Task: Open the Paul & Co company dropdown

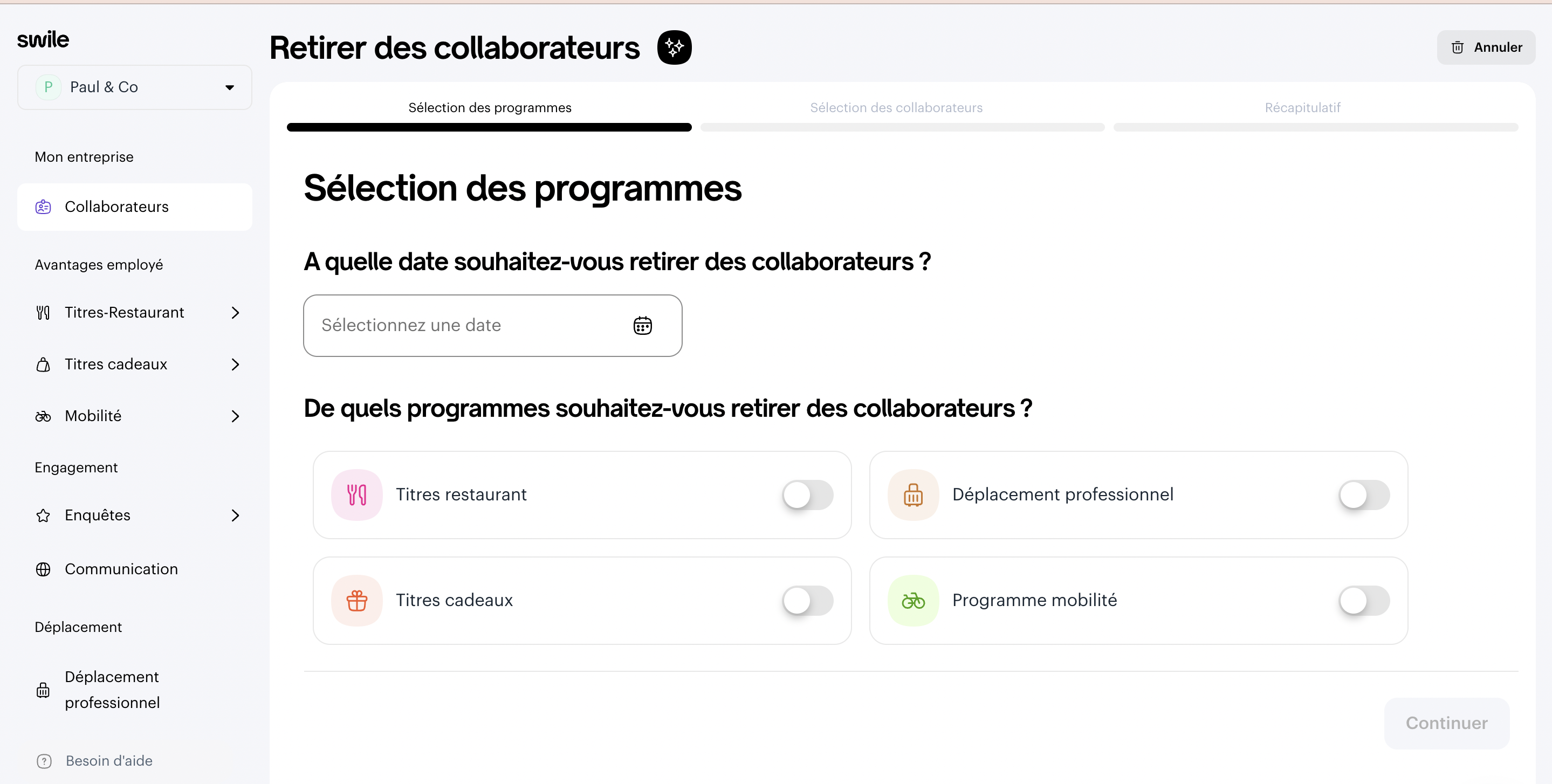Action: pyautogui.click(x=134, y=87)
